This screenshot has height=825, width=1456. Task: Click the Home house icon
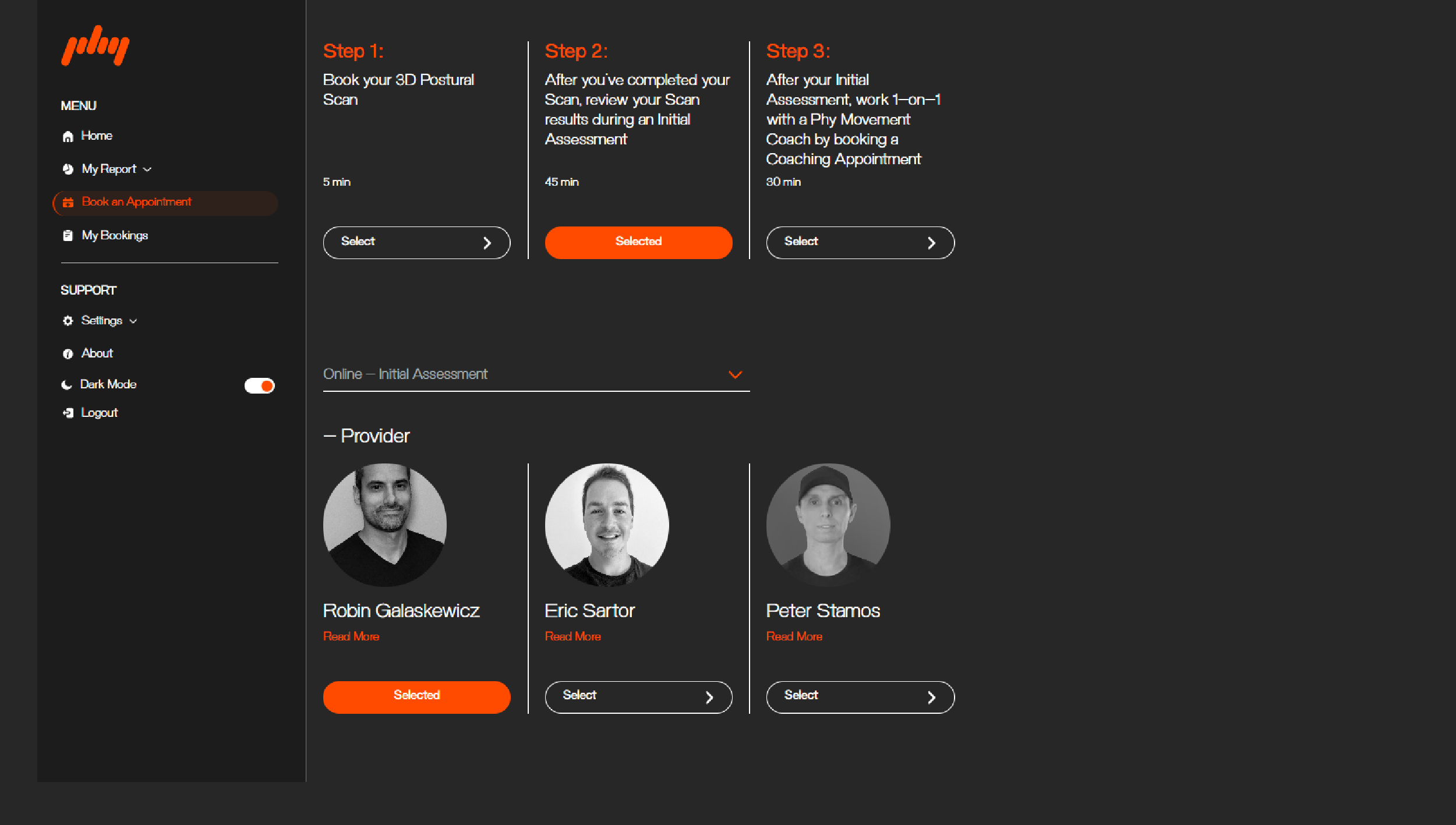(68, 136)
